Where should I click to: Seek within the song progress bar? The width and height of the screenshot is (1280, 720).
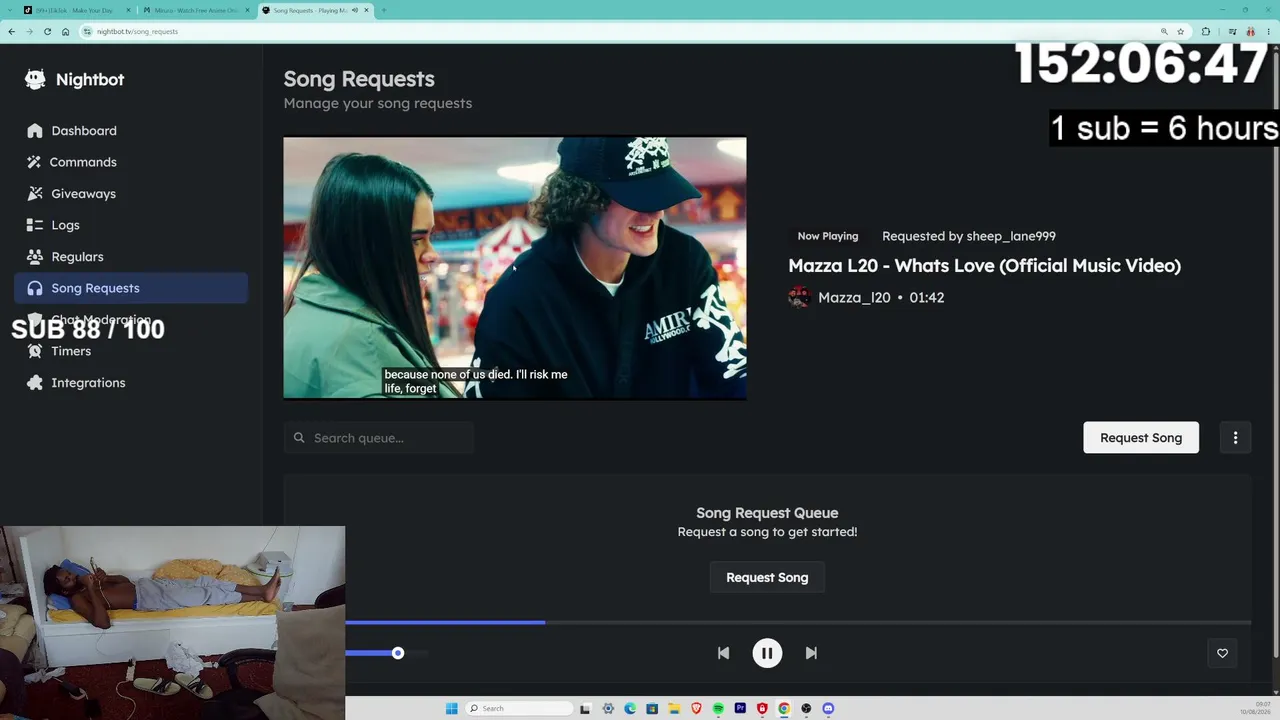pyautogui.click(x=798, y=622)
